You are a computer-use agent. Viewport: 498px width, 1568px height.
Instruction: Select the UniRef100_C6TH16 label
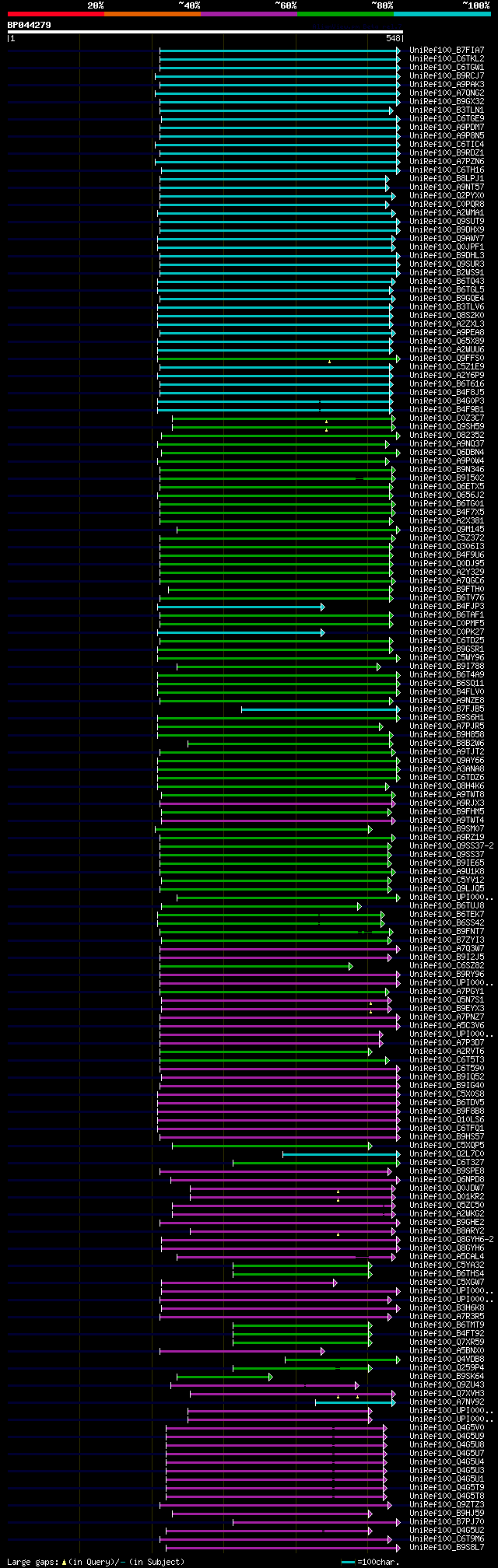tap(447, 170)
